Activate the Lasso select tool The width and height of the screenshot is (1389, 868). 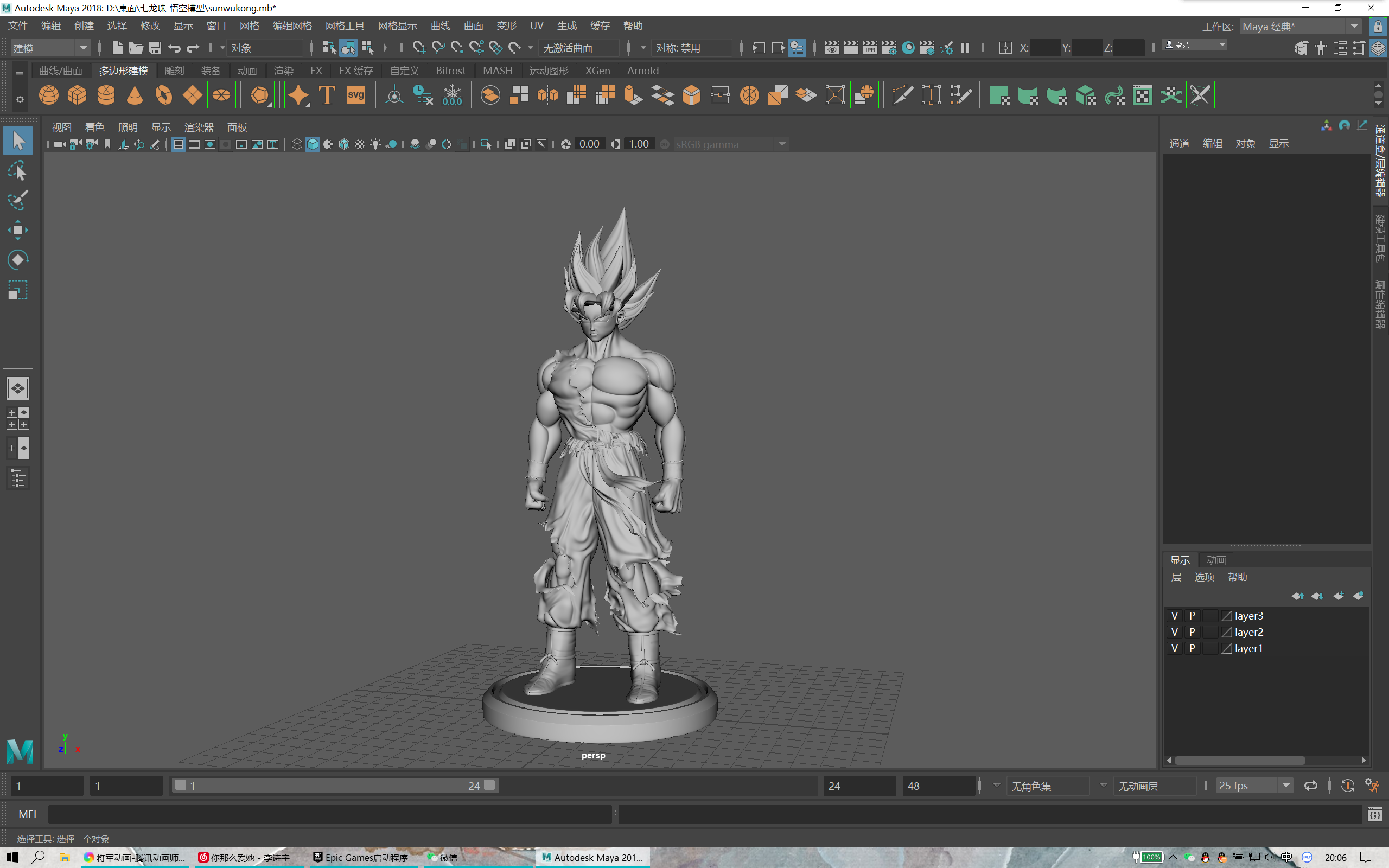click(x=18, y=171)
